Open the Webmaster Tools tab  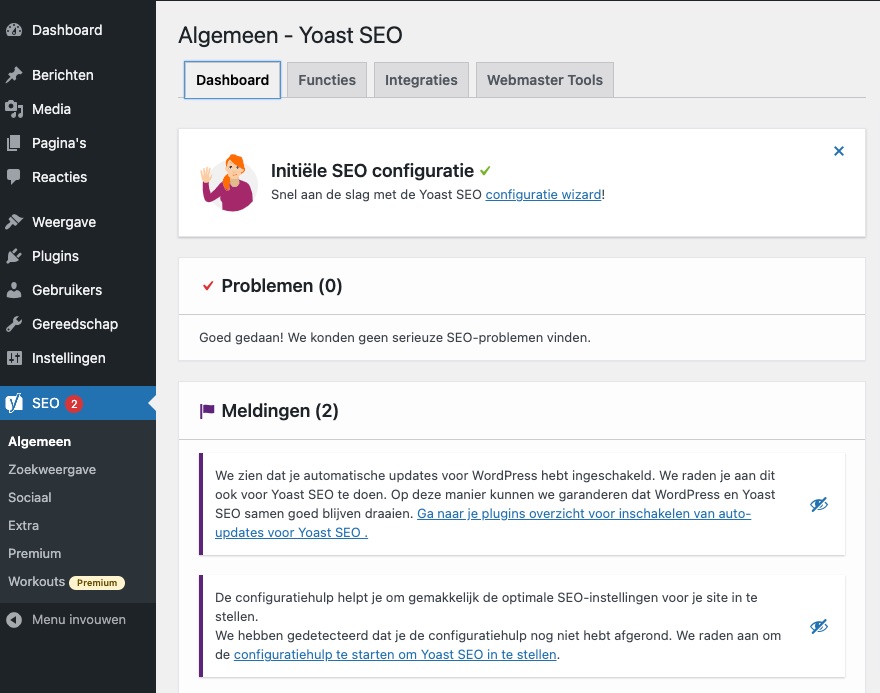pyautogui.click(x=545, y=79)
